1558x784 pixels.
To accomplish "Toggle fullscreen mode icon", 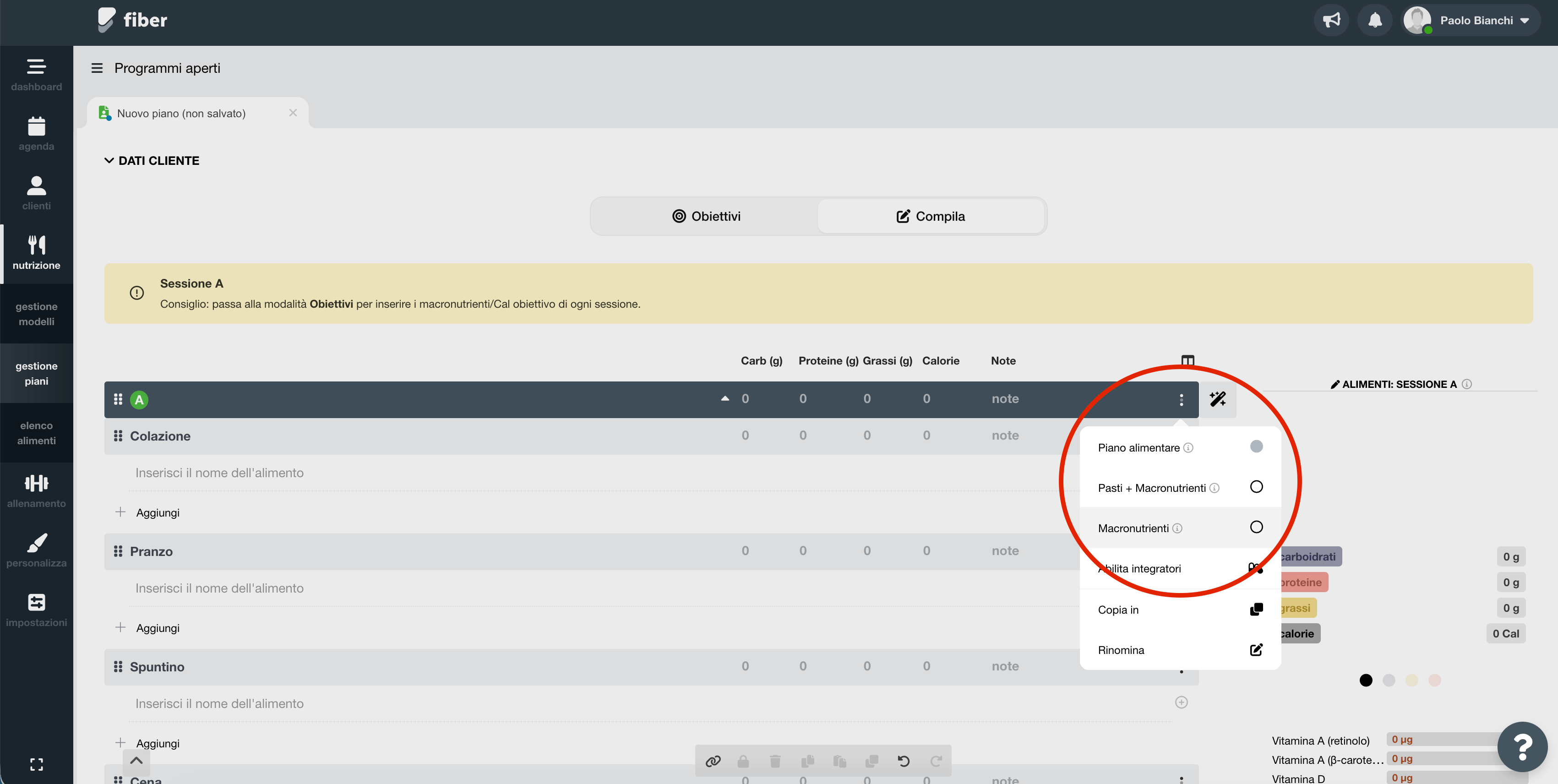I will click(36, 764).
